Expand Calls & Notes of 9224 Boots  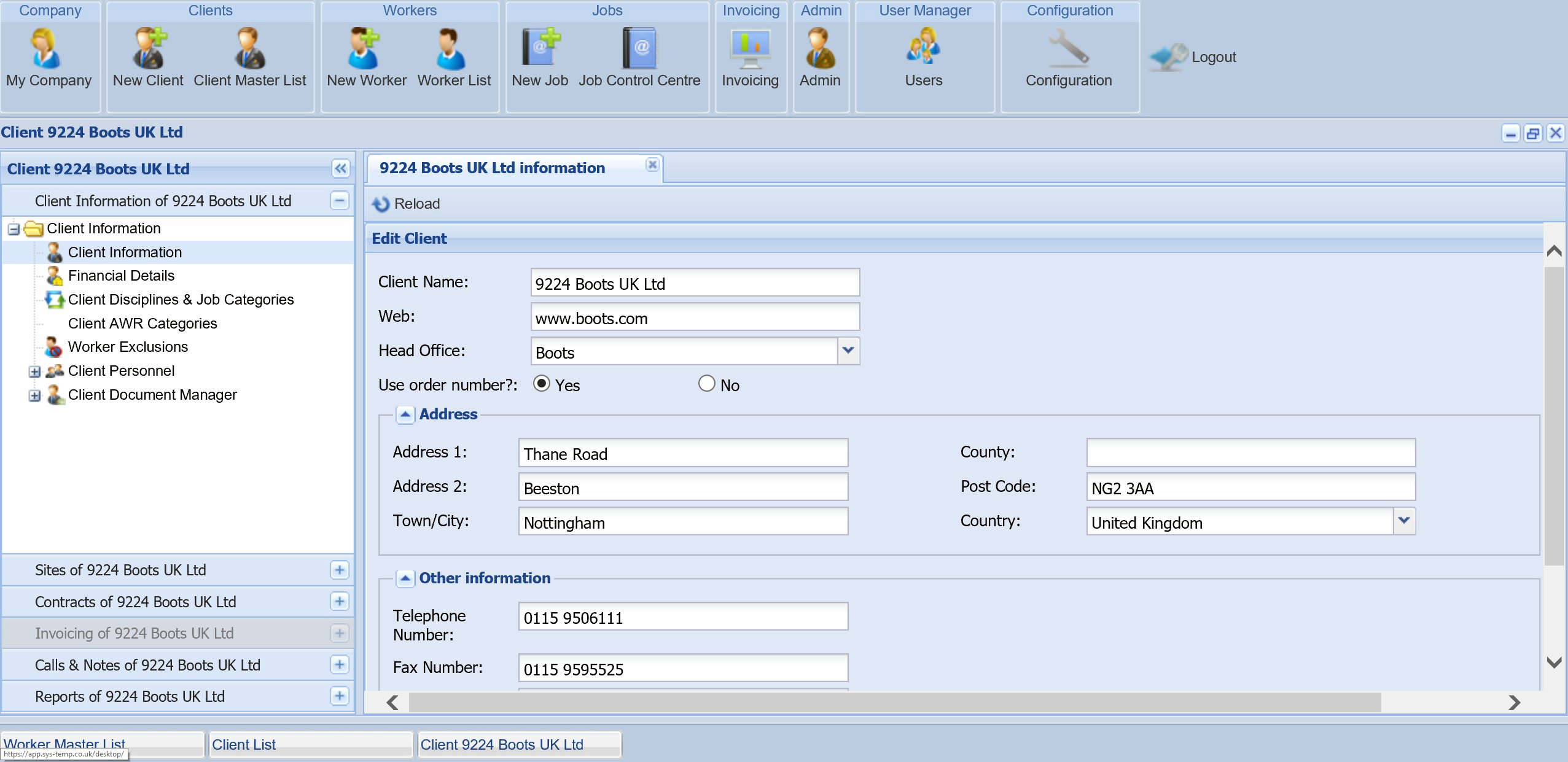point(340,665)
